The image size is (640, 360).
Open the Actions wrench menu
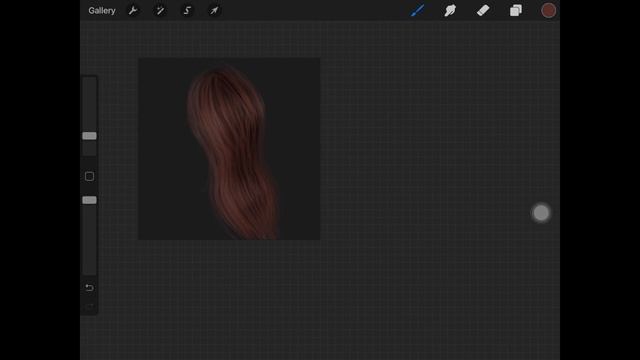coord(133,11)
